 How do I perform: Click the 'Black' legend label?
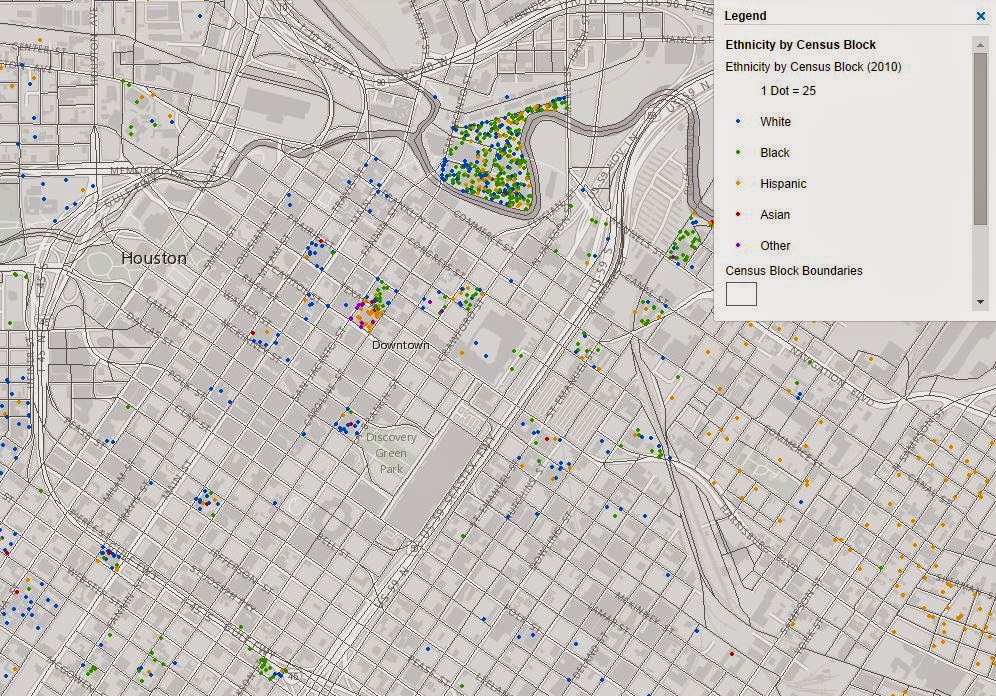[x=775, y=152]
